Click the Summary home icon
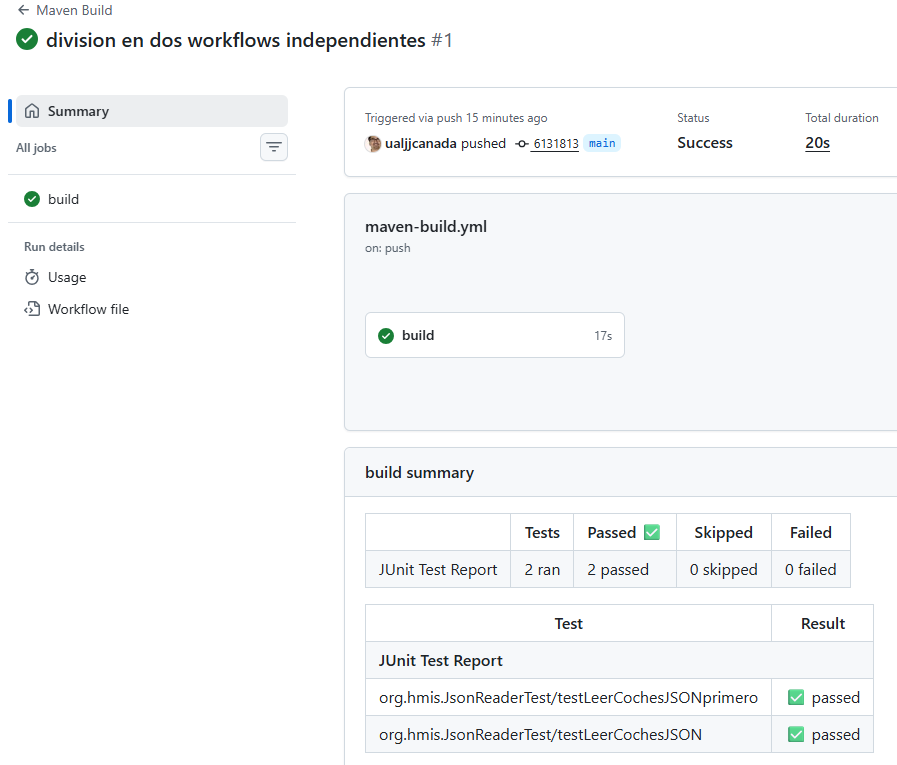Image resolution: width=897 pixels, height=765 pixels. (x=32, y=111)
